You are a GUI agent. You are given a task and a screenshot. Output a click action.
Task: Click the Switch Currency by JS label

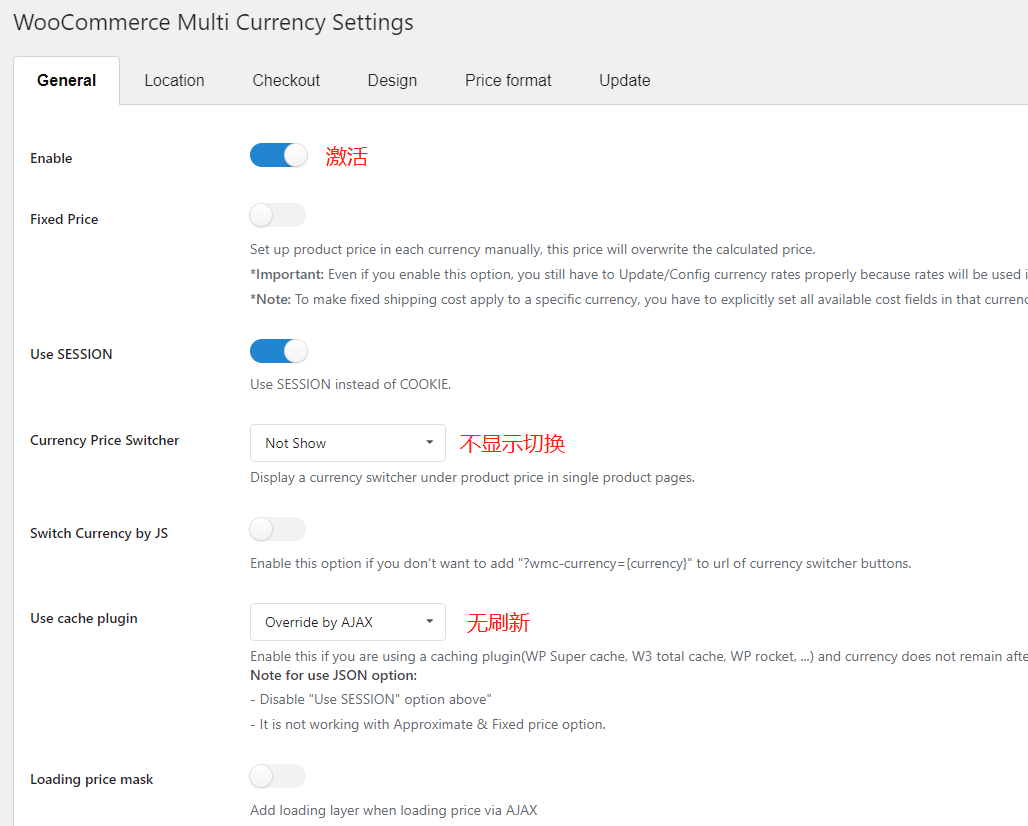99,534
